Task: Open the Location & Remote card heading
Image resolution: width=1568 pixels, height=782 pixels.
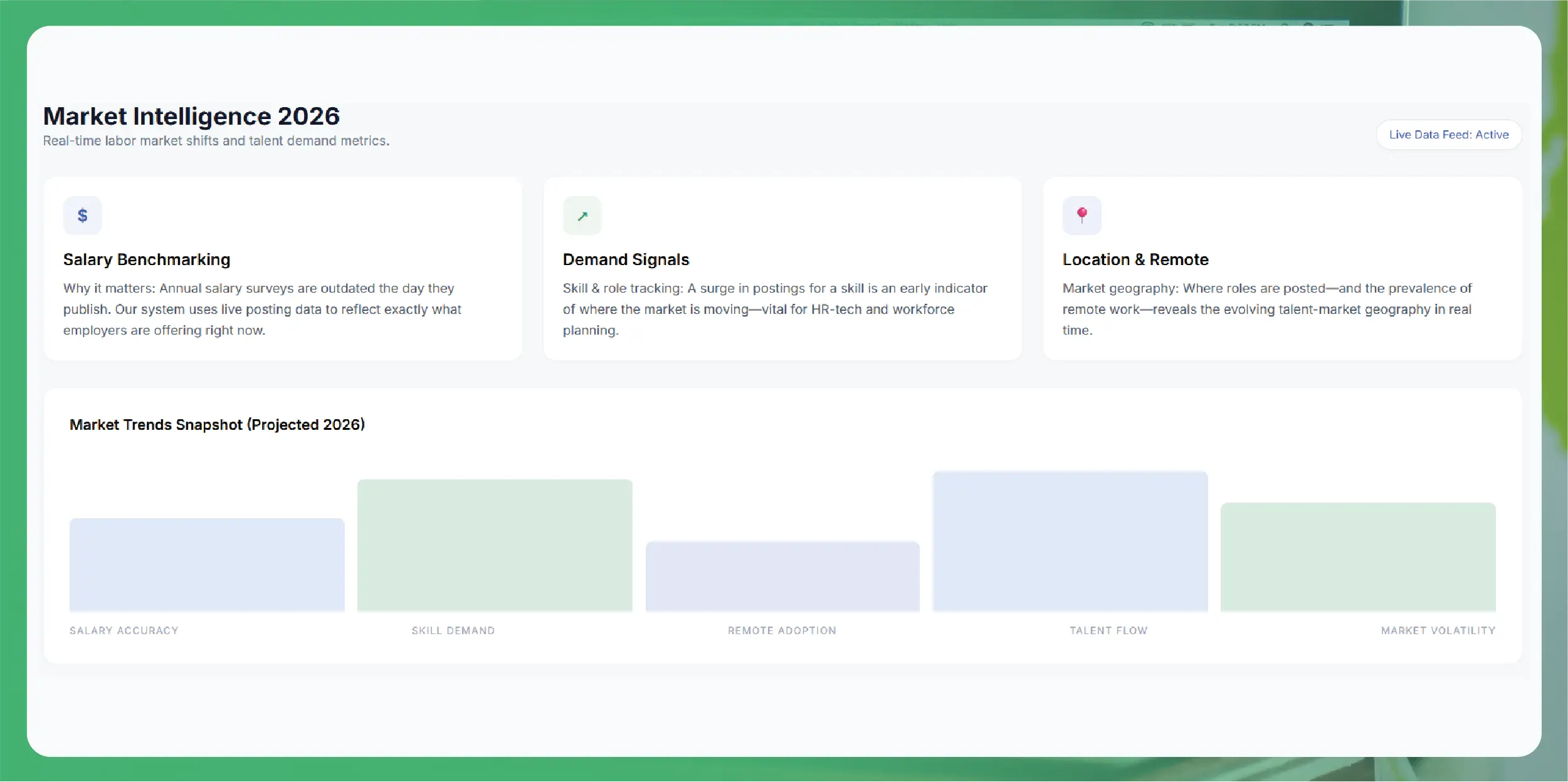Action: pos(1135,259)
